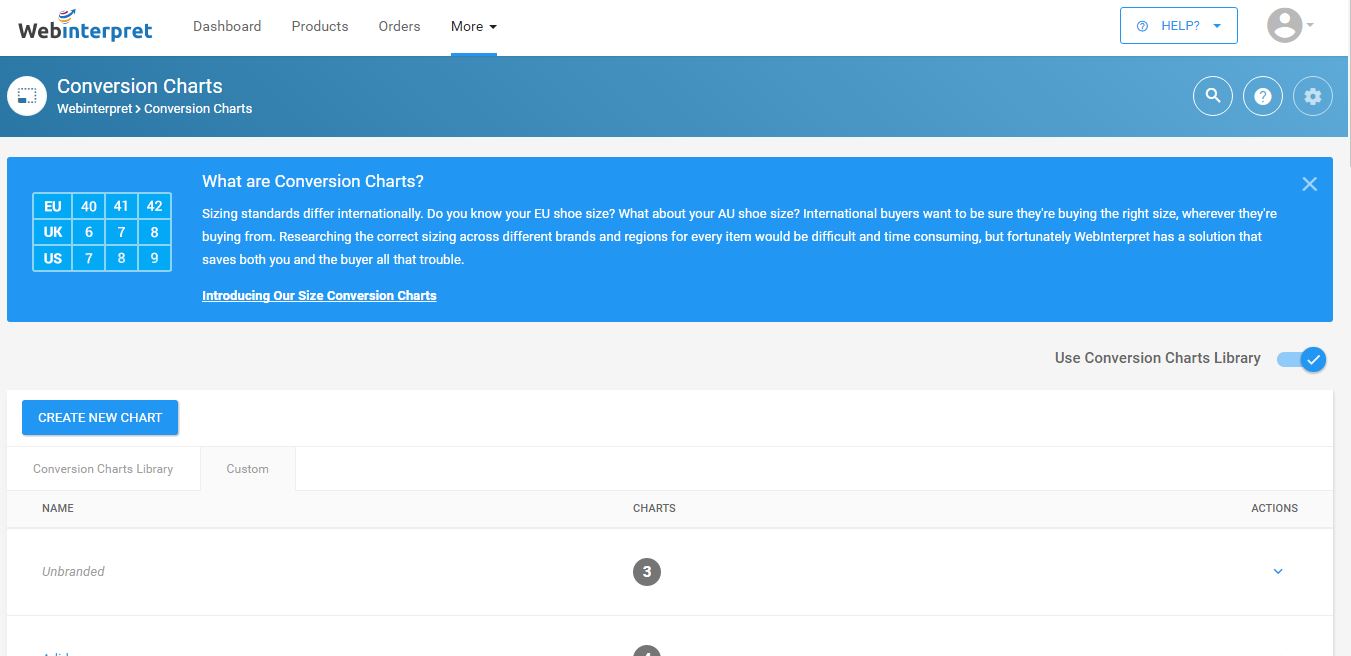
Task: Click the NAME column header
Action: [x=58, y=508]
